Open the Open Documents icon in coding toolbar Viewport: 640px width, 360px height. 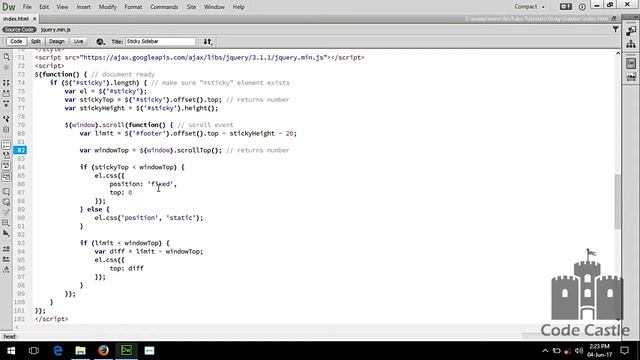click(x=6, y=57)
